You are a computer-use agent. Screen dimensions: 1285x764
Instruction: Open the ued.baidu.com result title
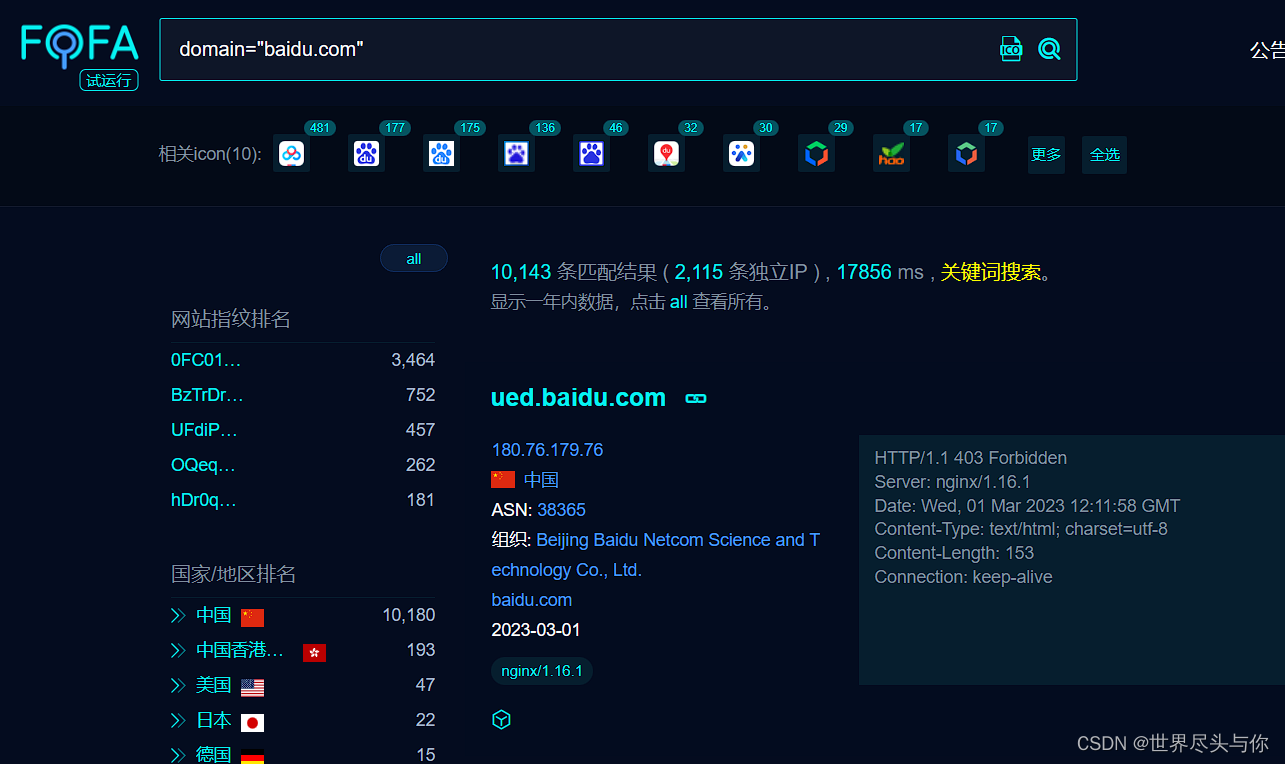578,397
